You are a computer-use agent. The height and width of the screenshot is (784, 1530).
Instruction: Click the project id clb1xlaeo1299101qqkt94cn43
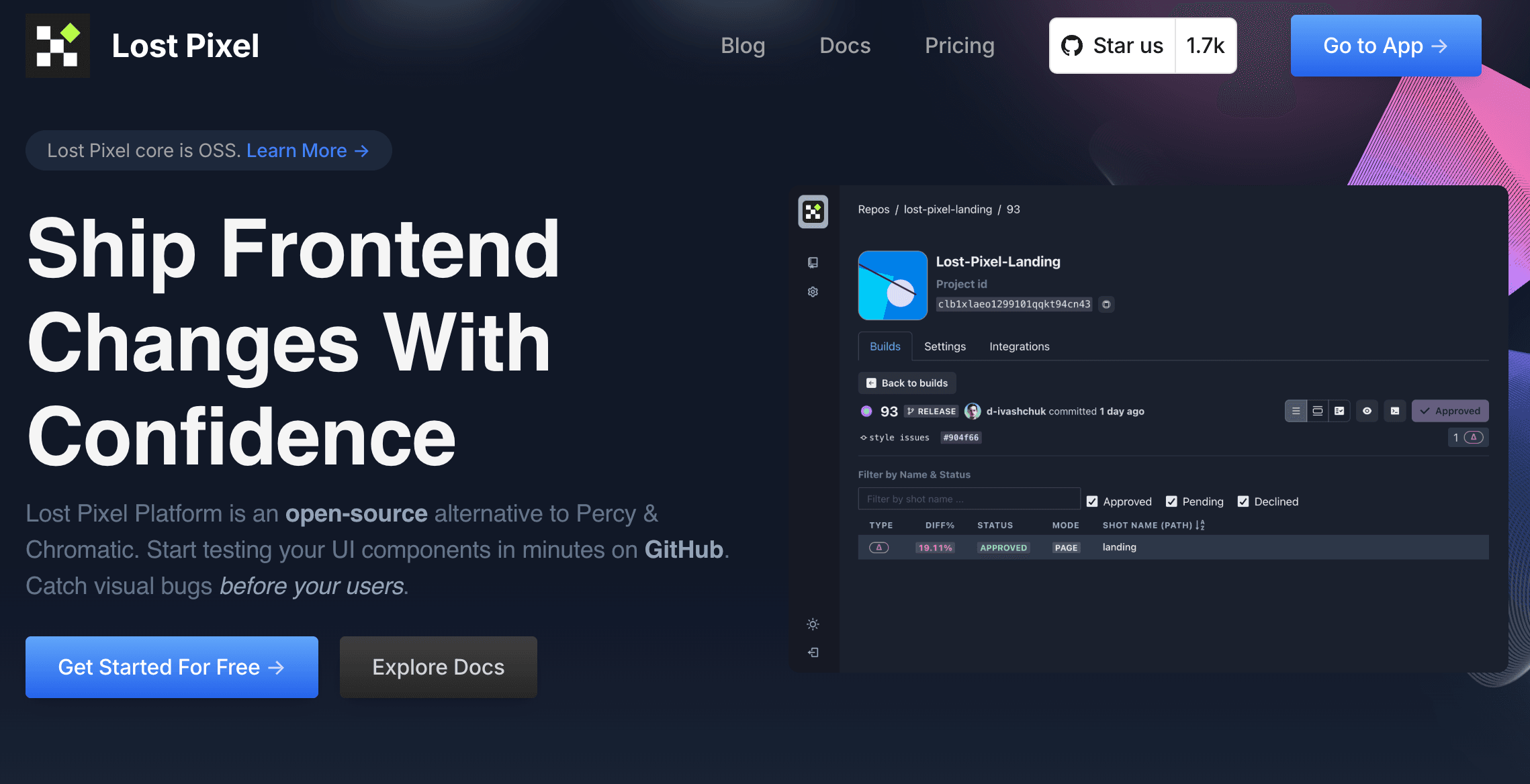click(x=1014, y=304)
